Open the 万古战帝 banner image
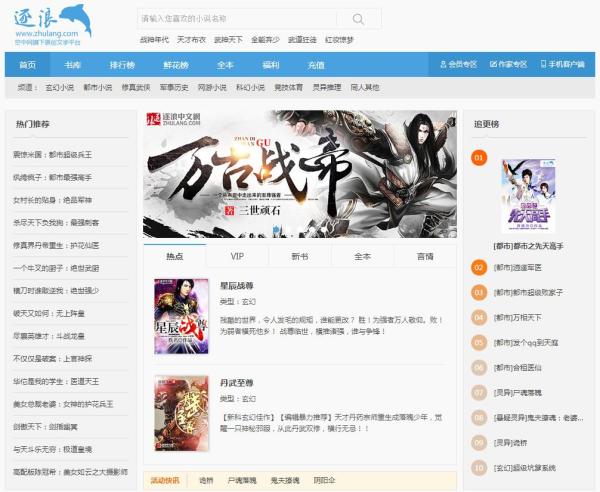This screenshot has height=492, width=600. point(299,172)
